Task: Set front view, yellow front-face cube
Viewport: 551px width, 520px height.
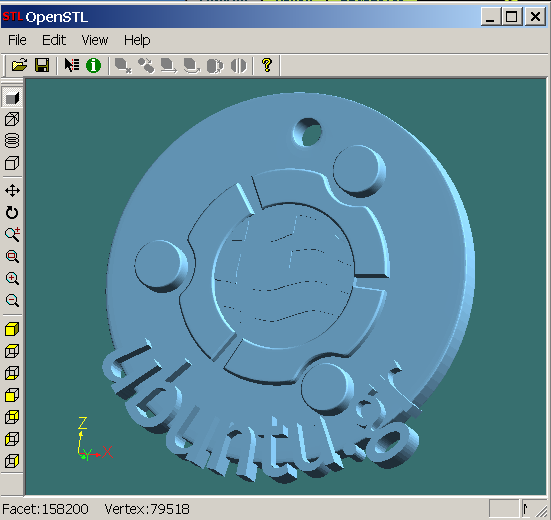Action: click(x=12, y=395)
